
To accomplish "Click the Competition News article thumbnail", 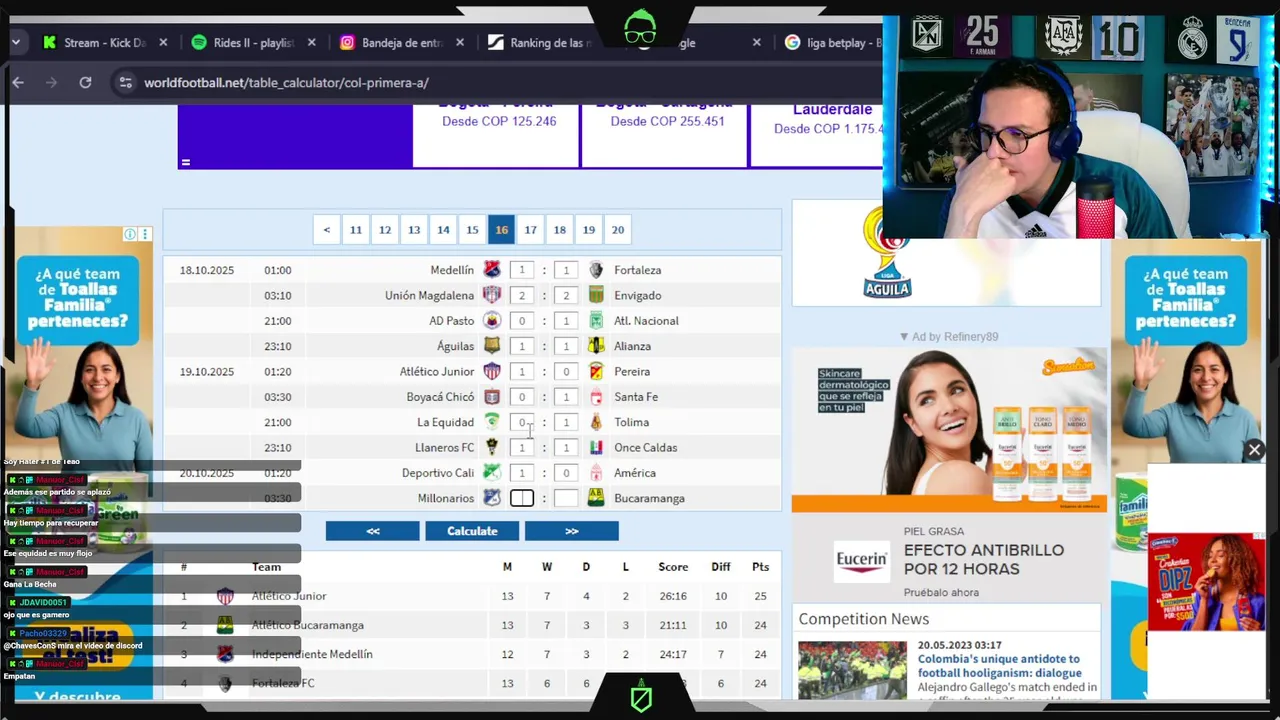I will point(852,669).
